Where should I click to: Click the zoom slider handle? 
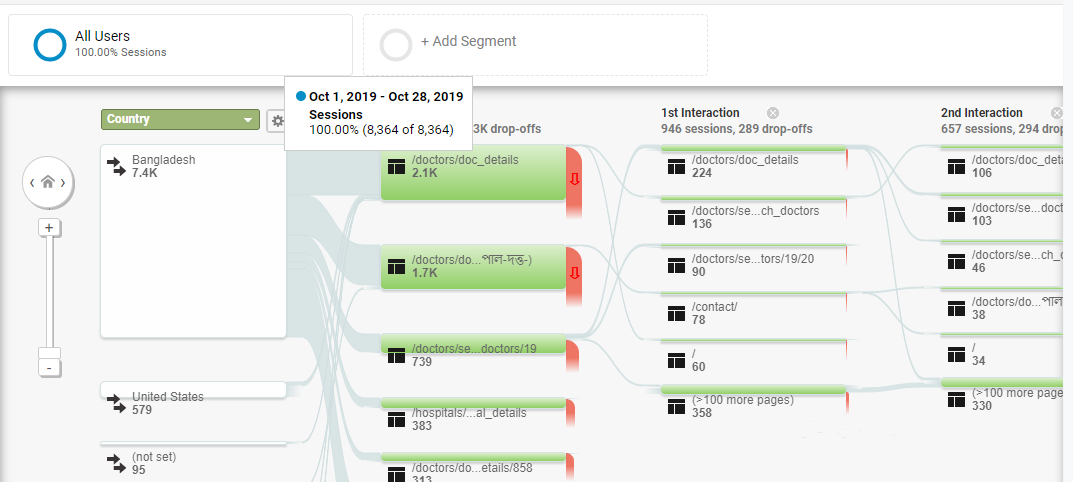click(49, 353)
